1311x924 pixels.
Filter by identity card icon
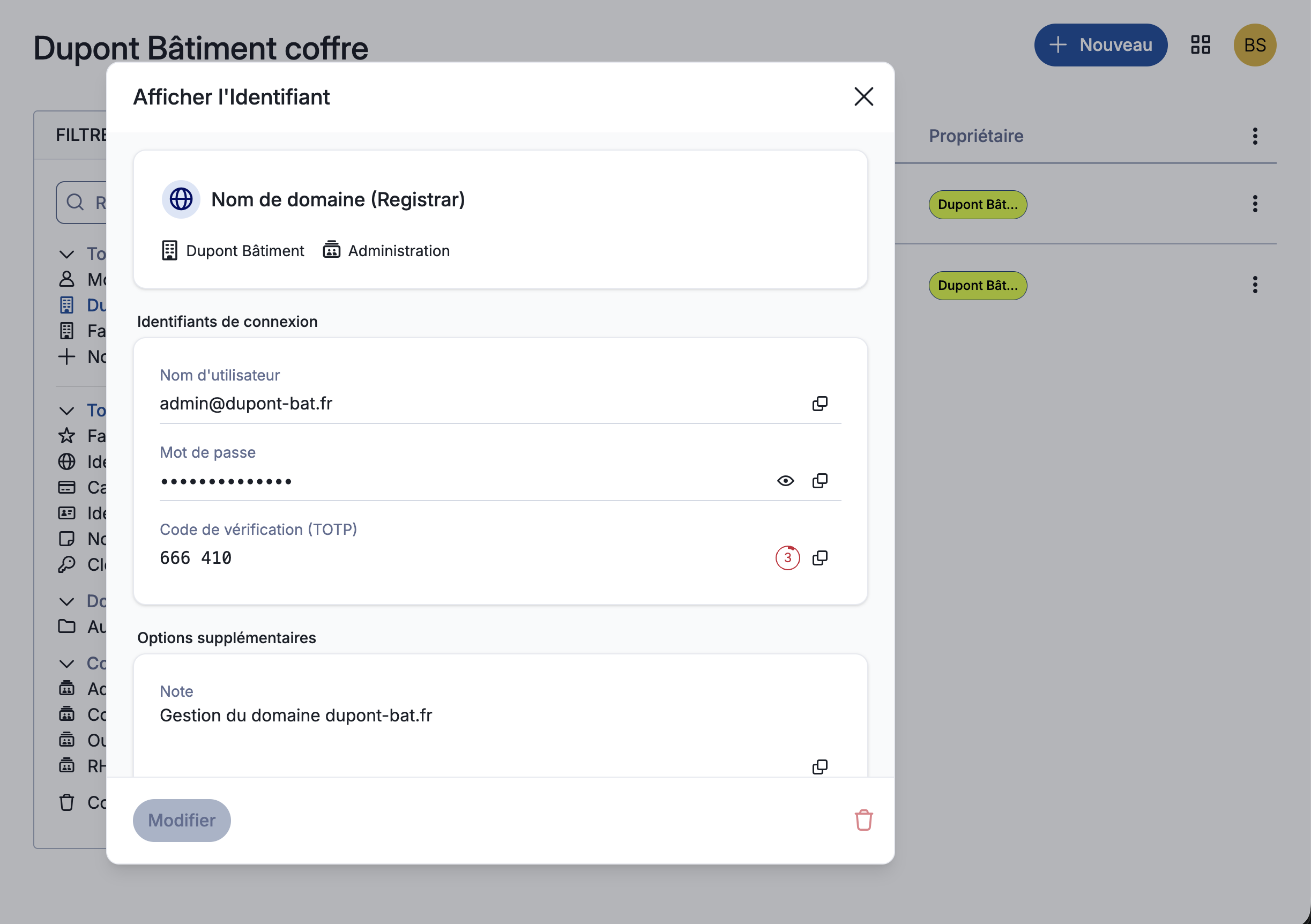coord(67,513)
